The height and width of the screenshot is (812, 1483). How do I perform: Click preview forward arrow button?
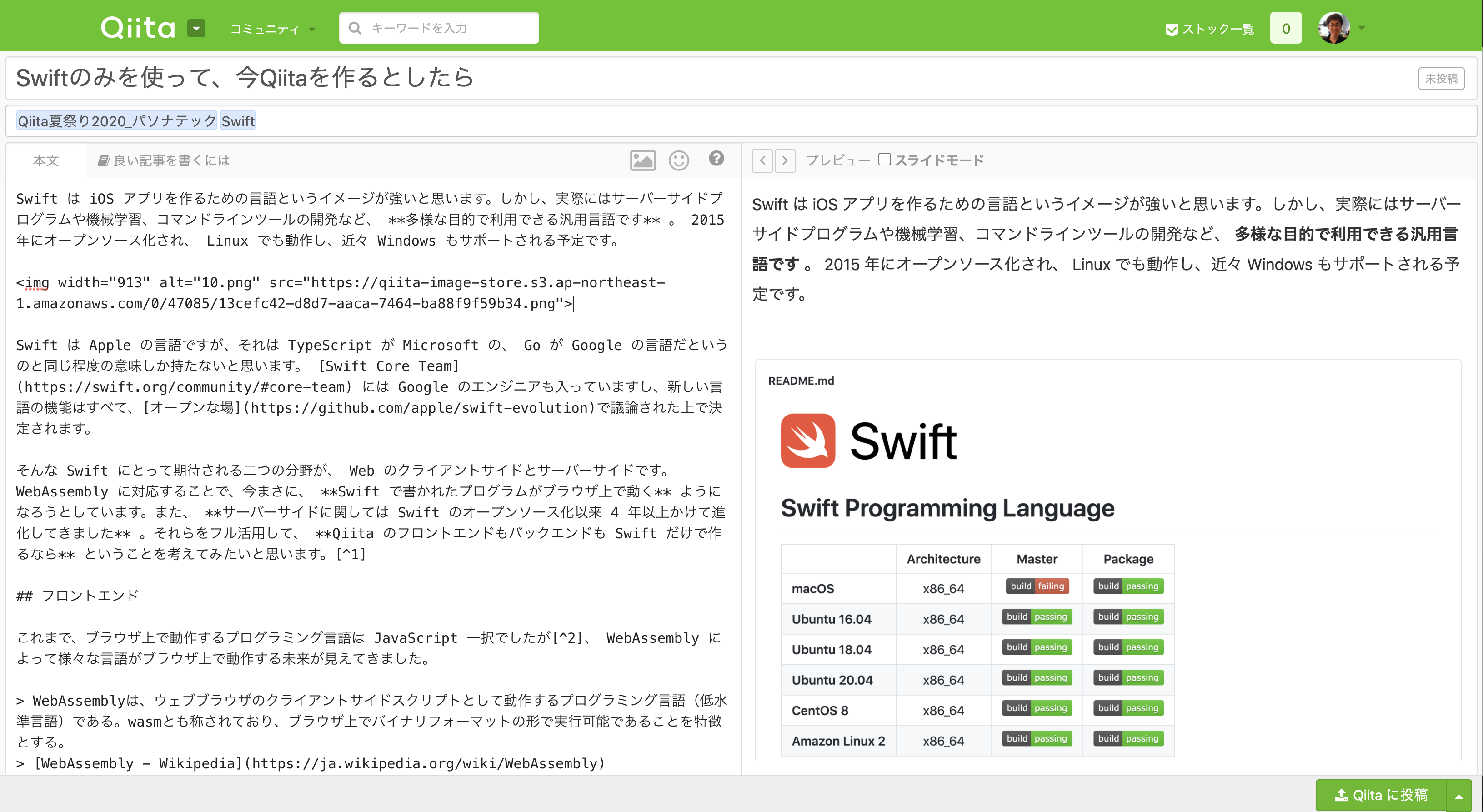coord(785,160)
